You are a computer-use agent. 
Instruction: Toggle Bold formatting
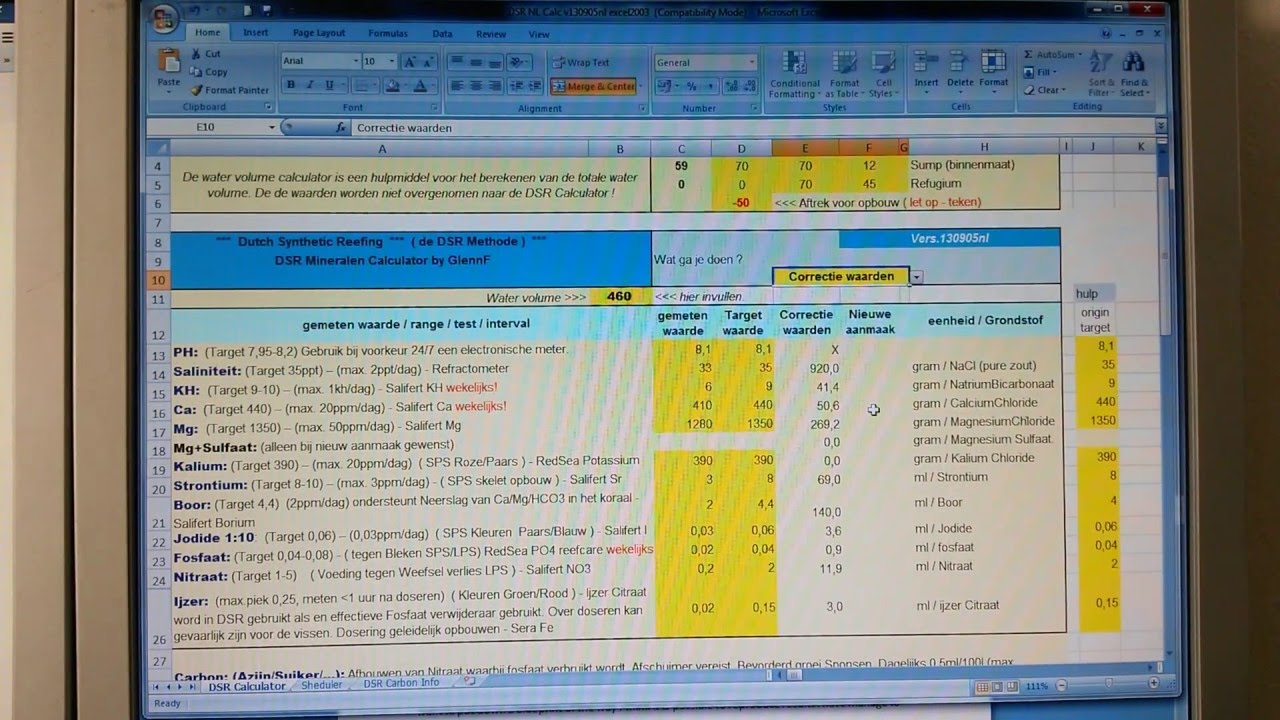291,86
